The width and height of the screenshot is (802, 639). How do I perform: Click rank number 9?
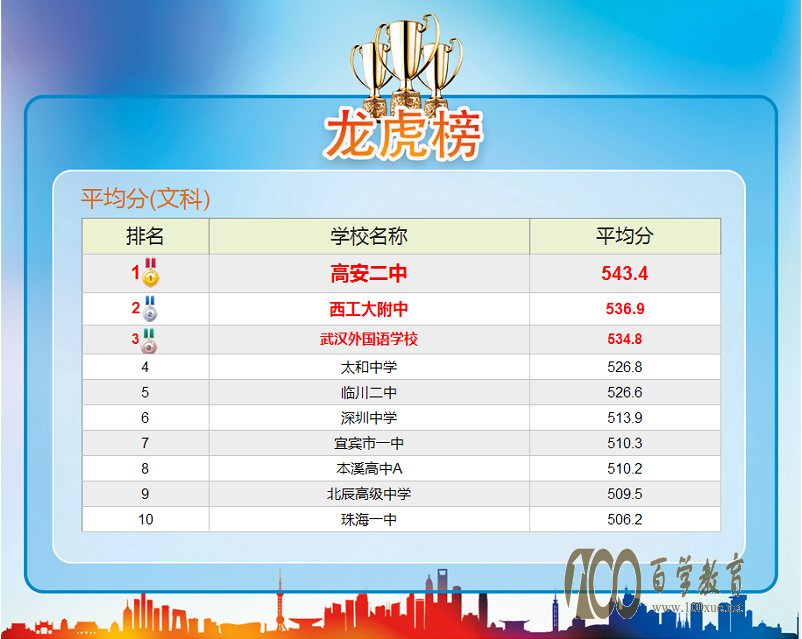pyautogui.click(x=145, y=494)
